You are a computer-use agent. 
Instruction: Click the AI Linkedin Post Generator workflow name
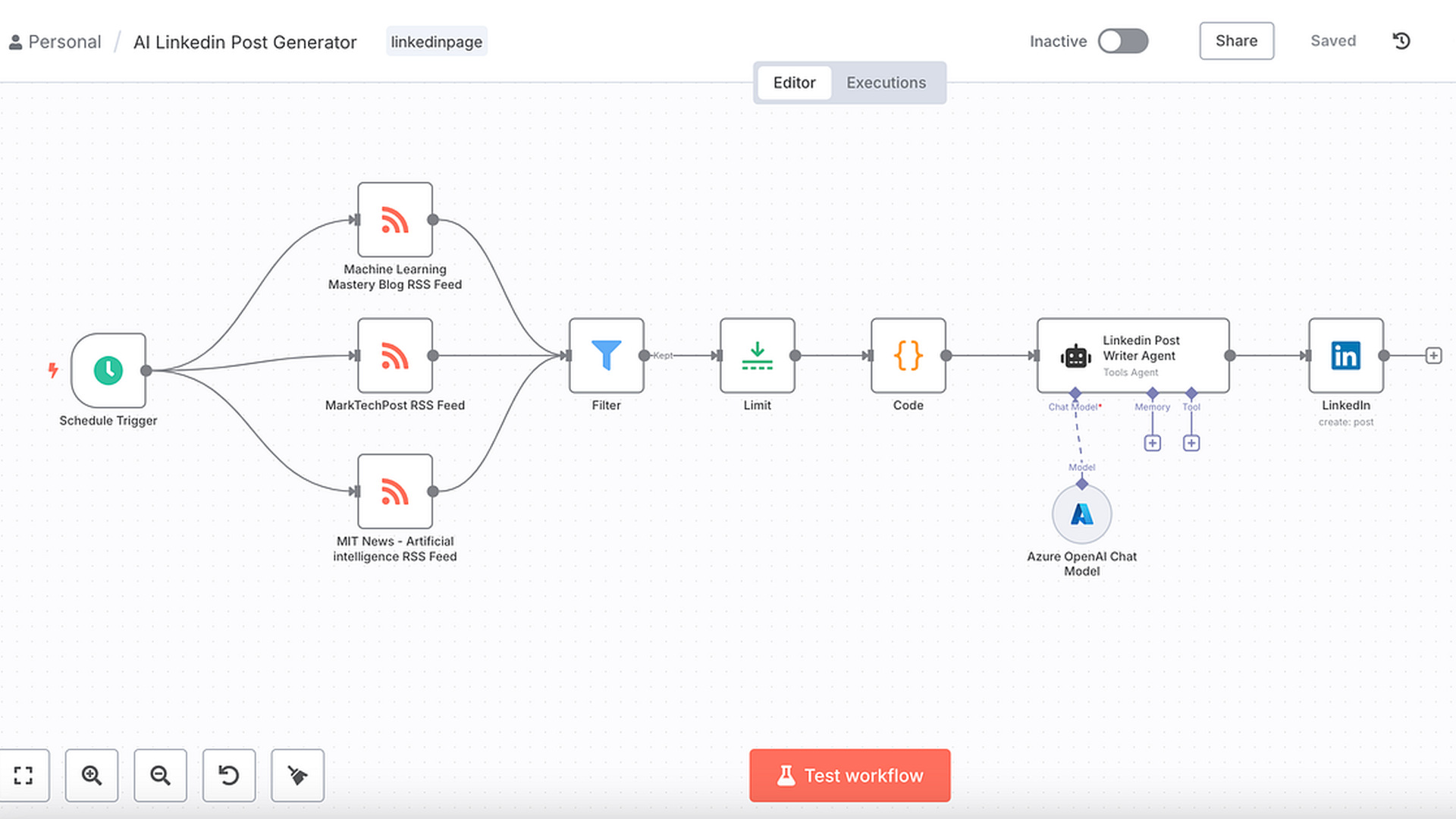(245, 42)
